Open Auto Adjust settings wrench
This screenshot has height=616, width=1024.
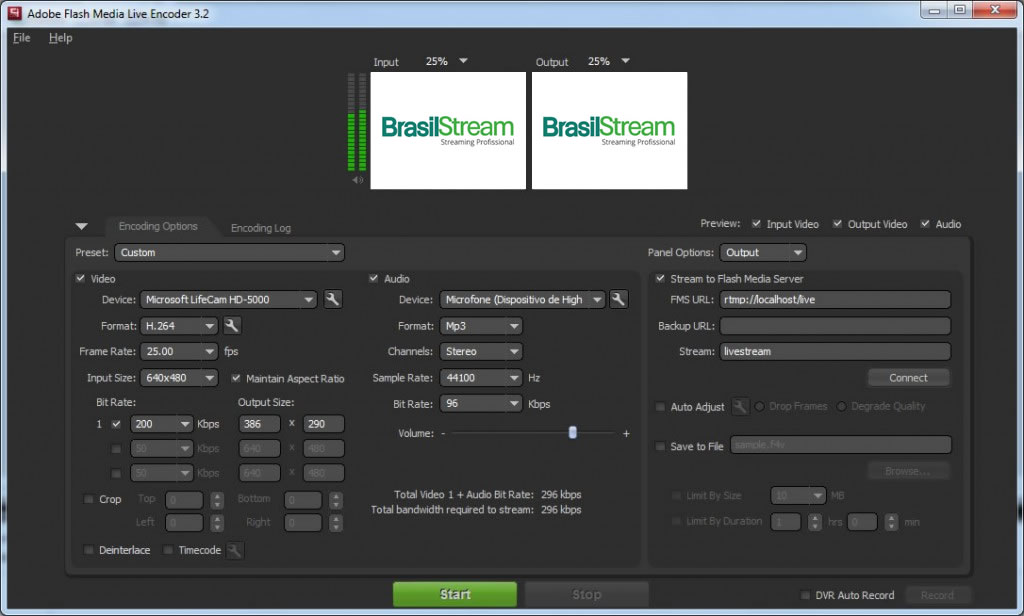[740, 406]
